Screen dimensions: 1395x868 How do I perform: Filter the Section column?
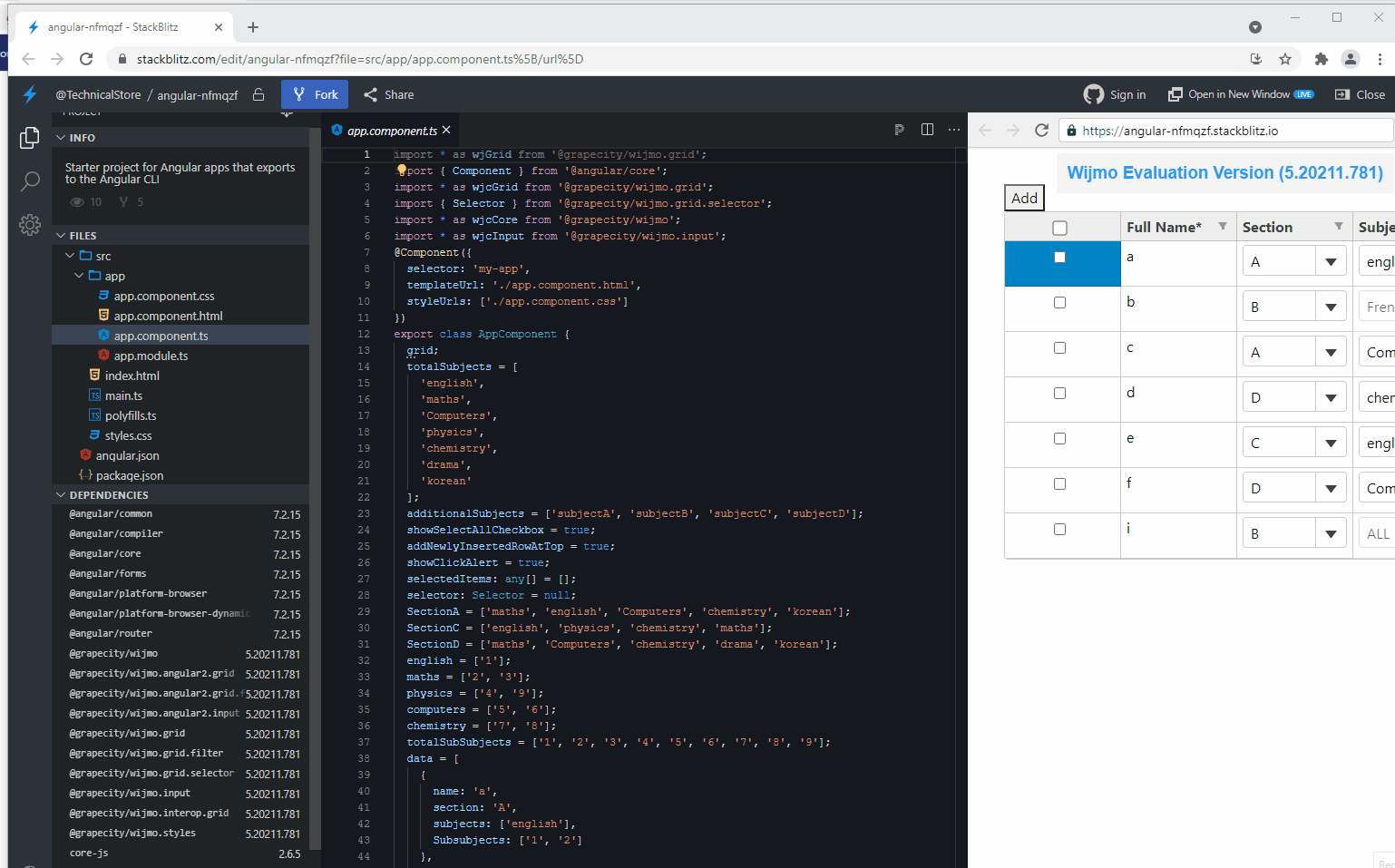point(1339,227)
